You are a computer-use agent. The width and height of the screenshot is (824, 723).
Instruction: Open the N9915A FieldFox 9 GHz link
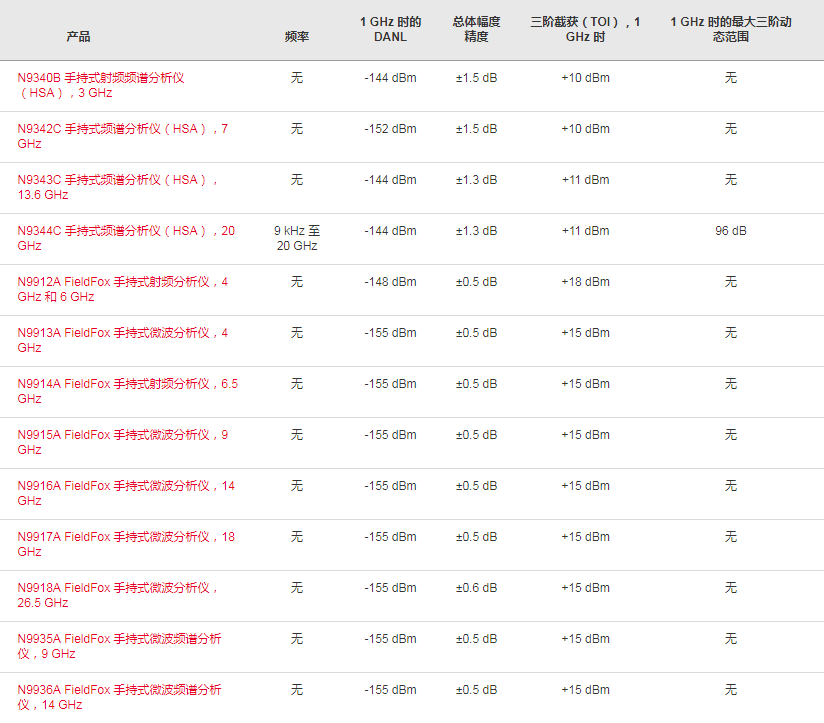(x=122, y=442)
